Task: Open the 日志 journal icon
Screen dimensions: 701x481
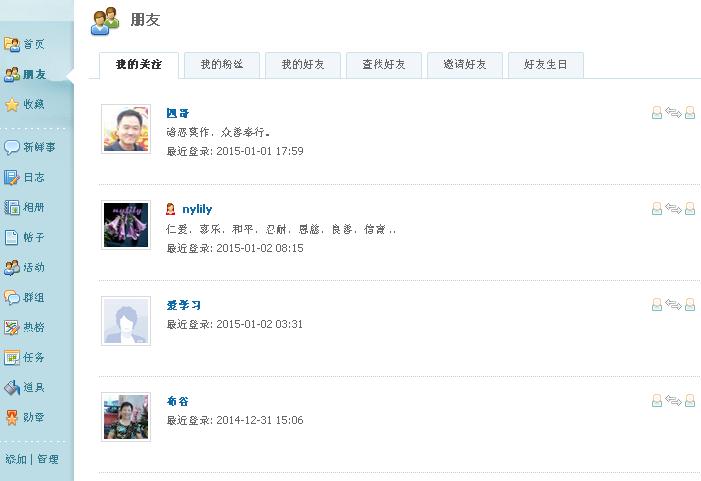Action: [x=12, y=177]
